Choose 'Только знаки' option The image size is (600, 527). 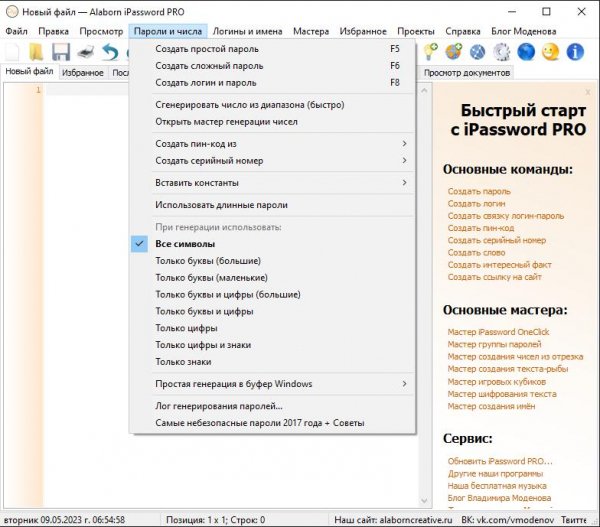pyautogui.click(x=273, y=362)
